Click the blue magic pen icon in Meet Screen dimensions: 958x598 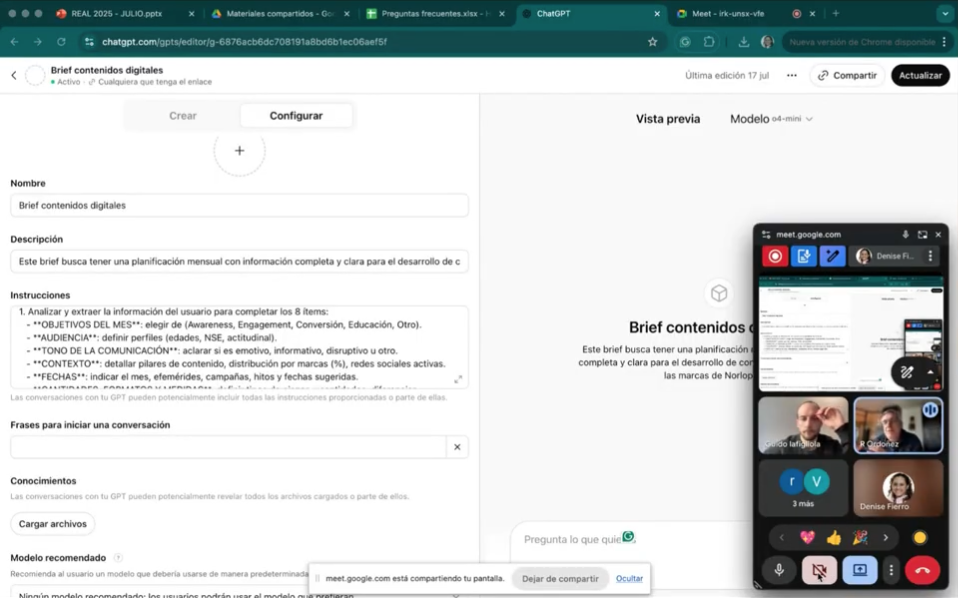pyautogui.click(x=832, y=256)
